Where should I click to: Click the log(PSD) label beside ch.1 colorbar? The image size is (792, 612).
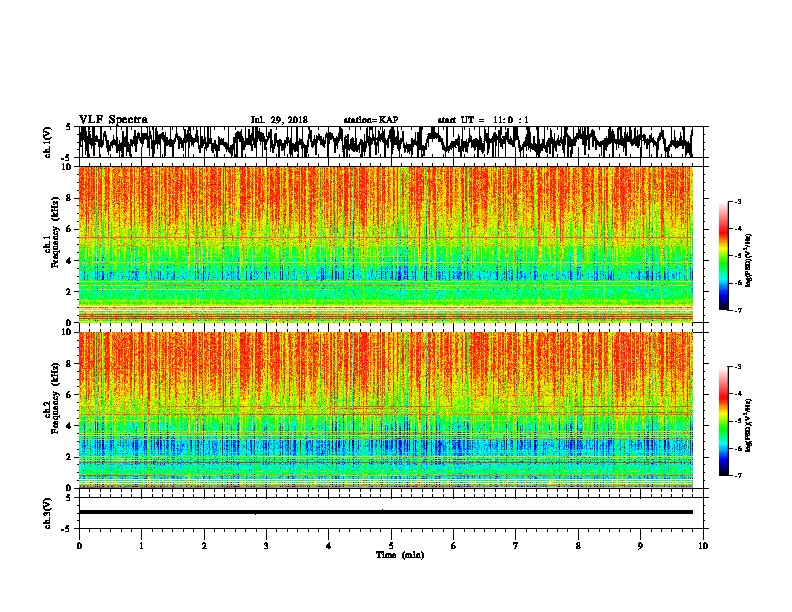(x=750, y=261)
